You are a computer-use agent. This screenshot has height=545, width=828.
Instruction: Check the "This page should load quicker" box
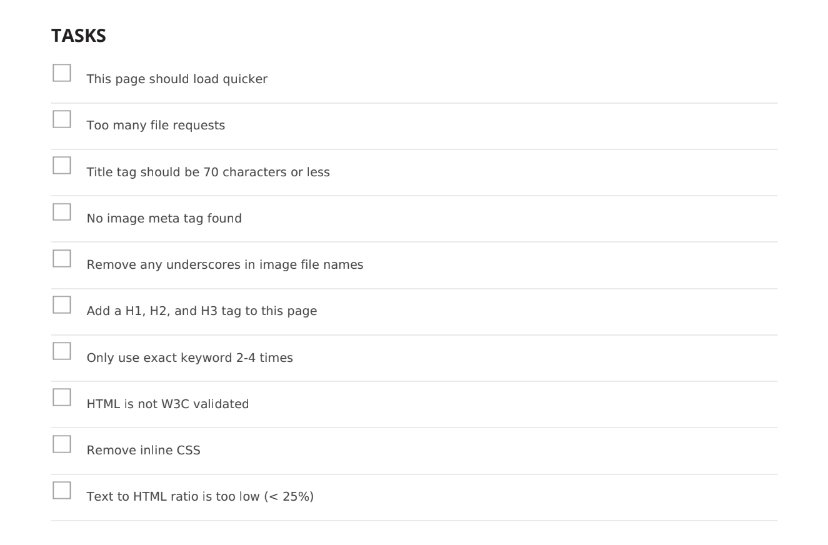pos(62,73)
